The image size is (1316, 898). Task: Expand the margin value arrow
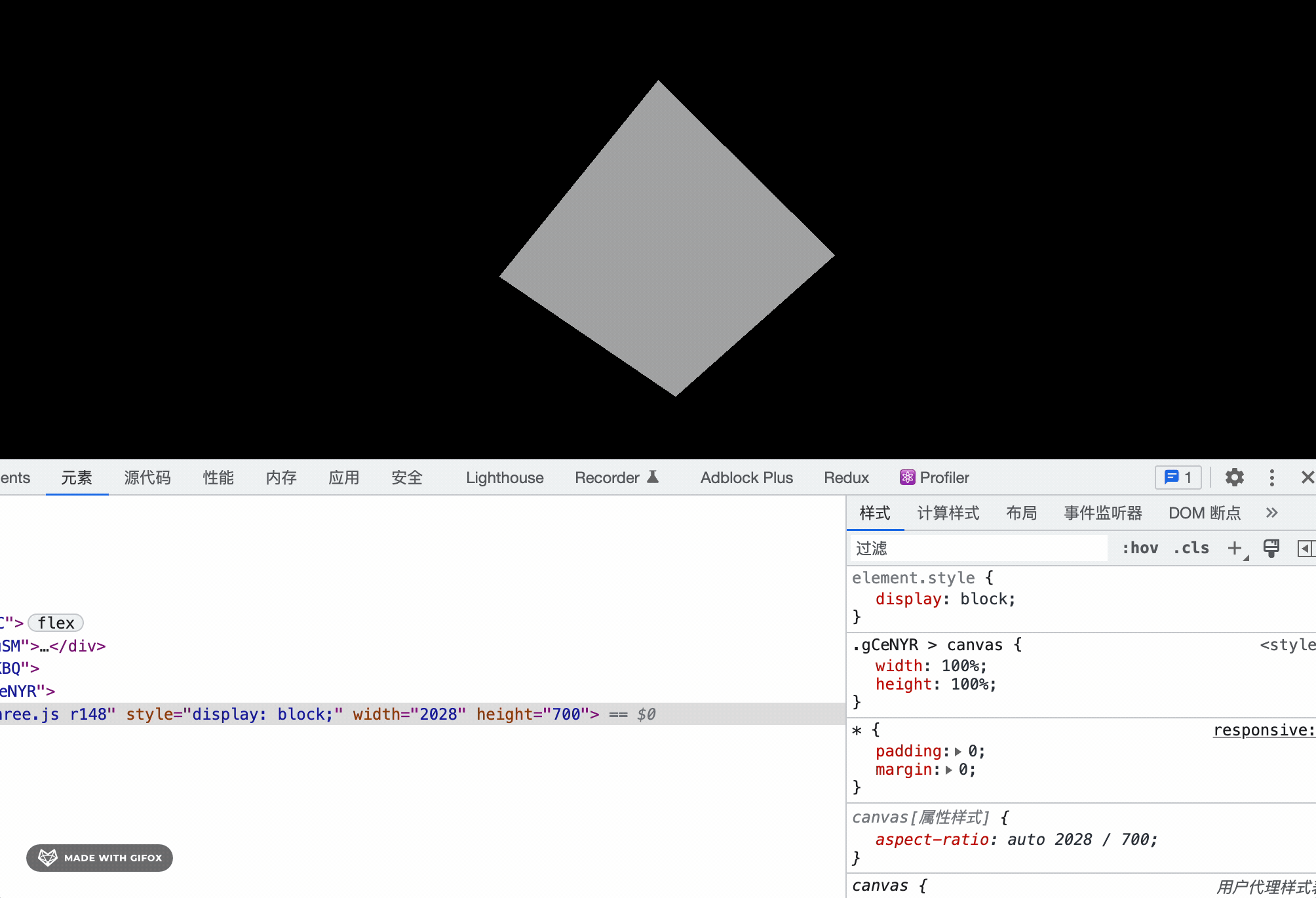(948, 770)
